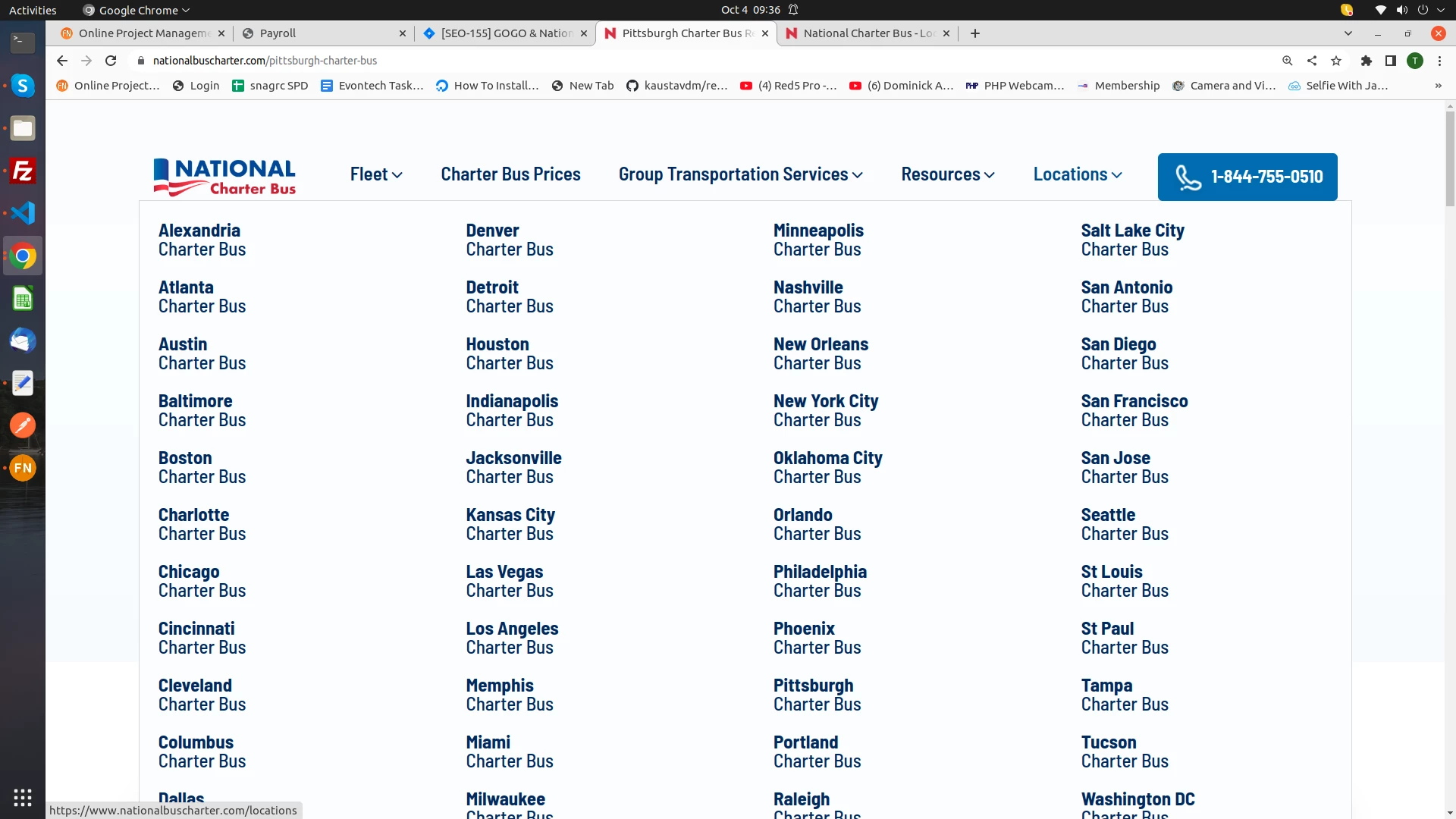1456x819 pixels.
Task: Open the clock and calendar in top bar
Action: click(751, 10)
